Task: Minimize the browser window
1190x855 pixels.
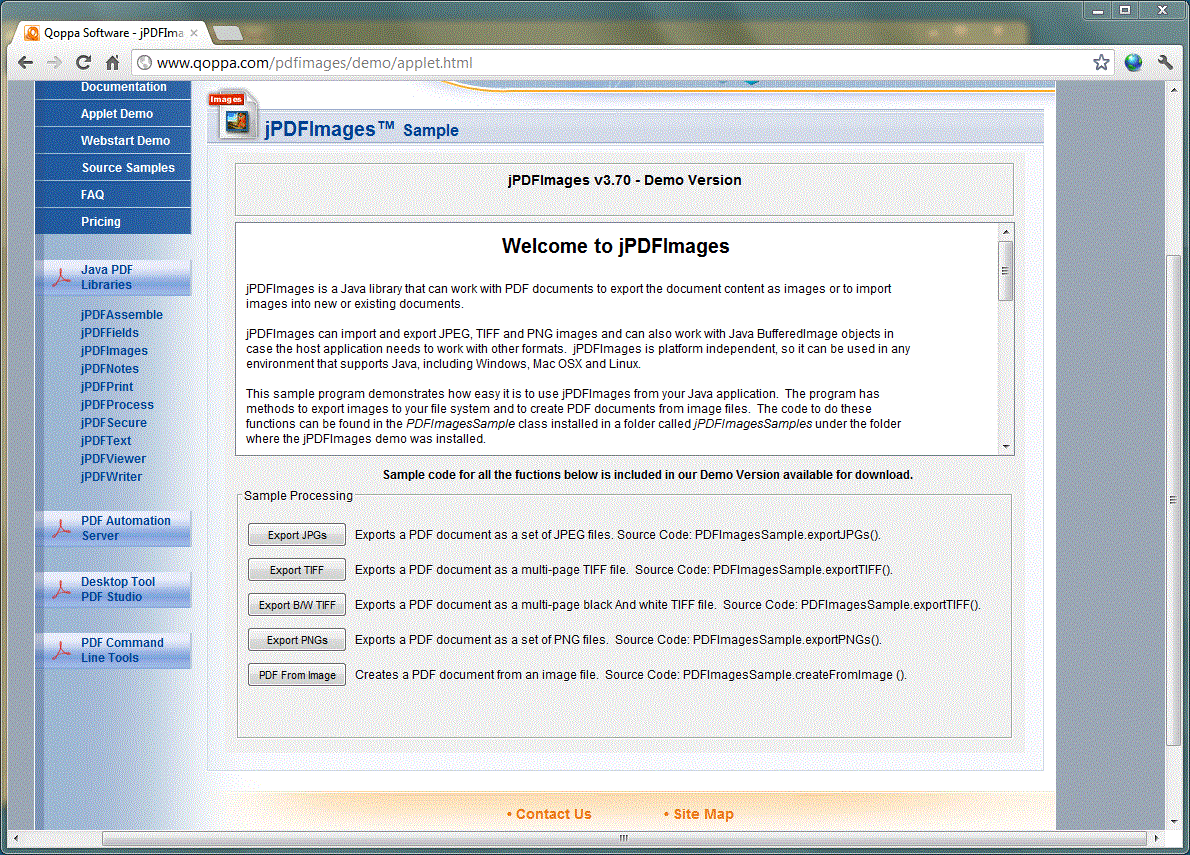Action: (x=1097, y=10)
